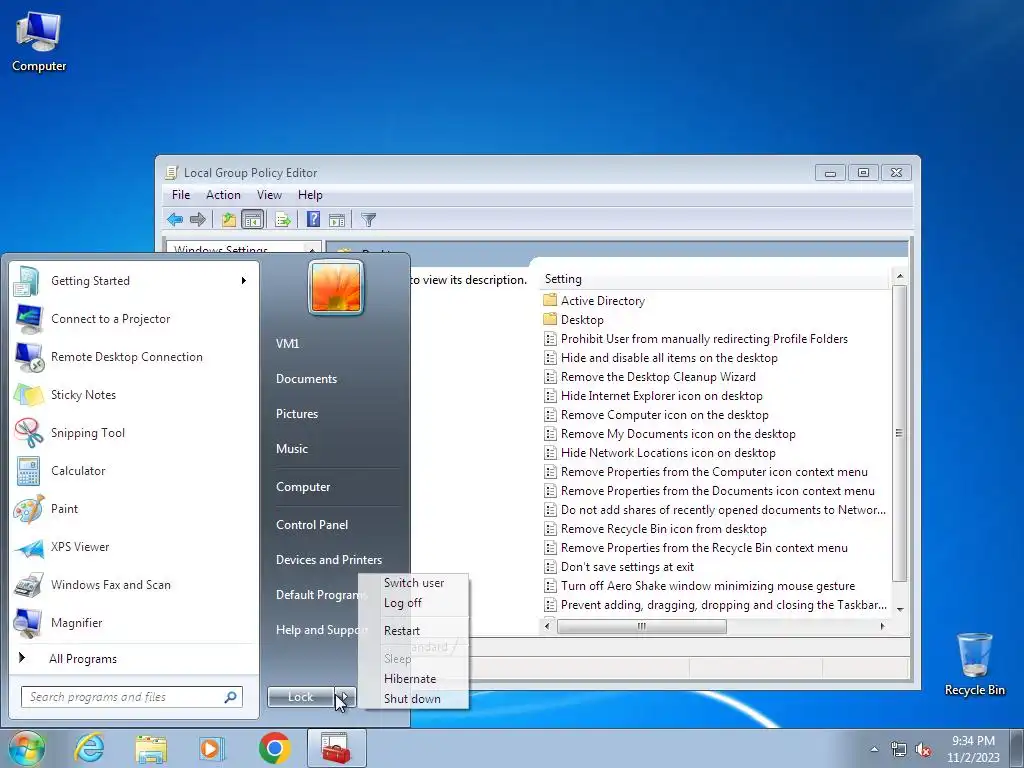
Task: Open VM1 user folder link
Action: 287,344
